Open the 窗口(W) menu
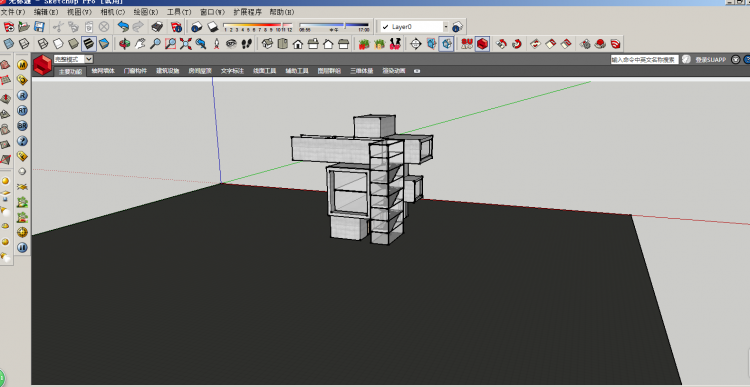The width and height of the screenshot is (750, 387). tap(212, 12)
